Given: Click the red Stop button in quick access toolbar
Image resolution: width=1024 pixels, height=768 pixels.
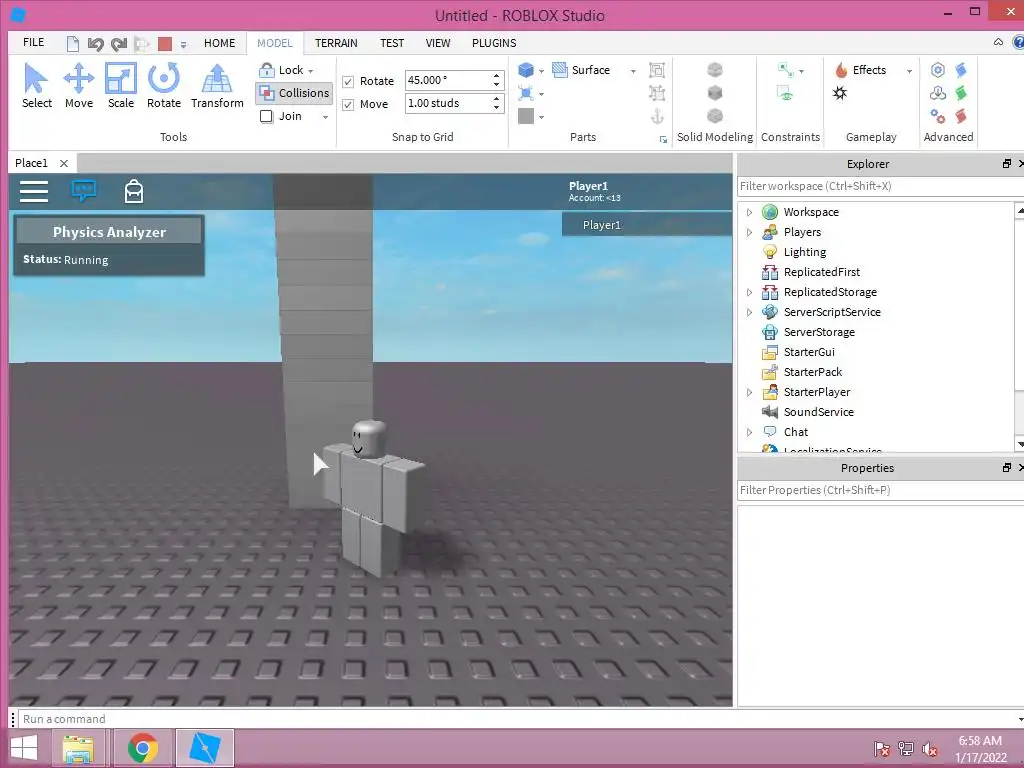Looking at the screenshot, I should click(x=165, y=44).
